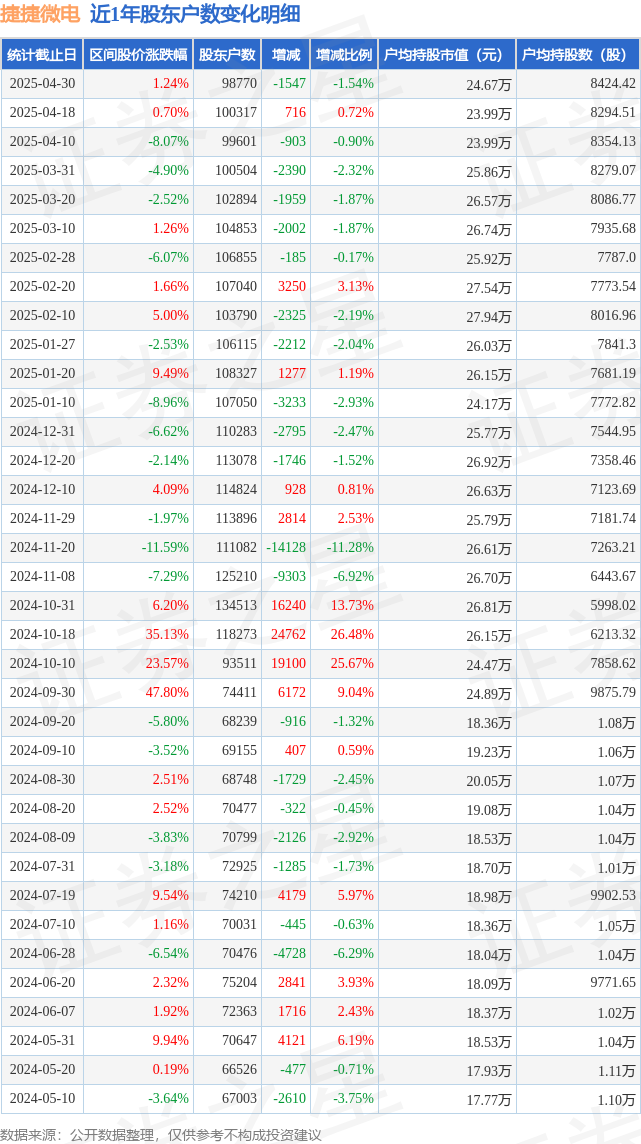Screen dimensions: 641x1144
Task: Click the -14128 change value
Action: [x=287, y=548]
